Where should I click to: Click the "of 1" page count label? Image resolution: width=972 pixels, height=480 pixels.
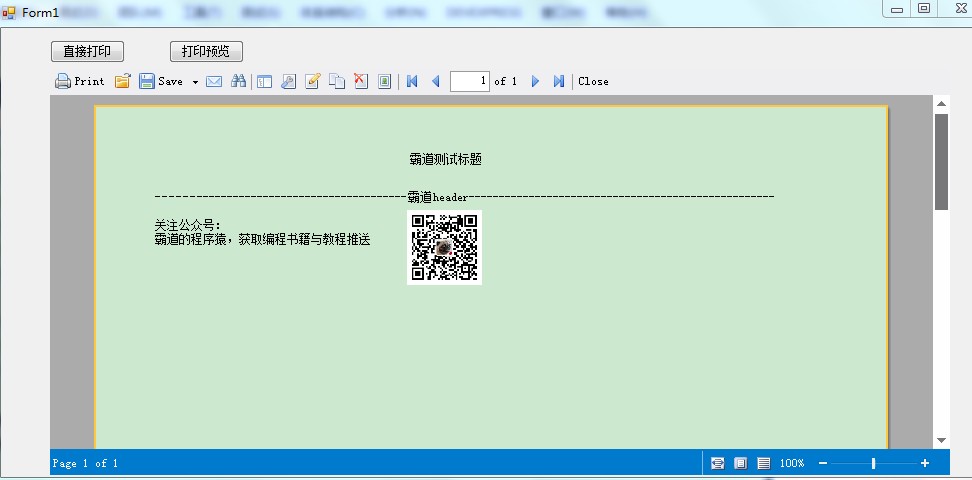[506, 81]
